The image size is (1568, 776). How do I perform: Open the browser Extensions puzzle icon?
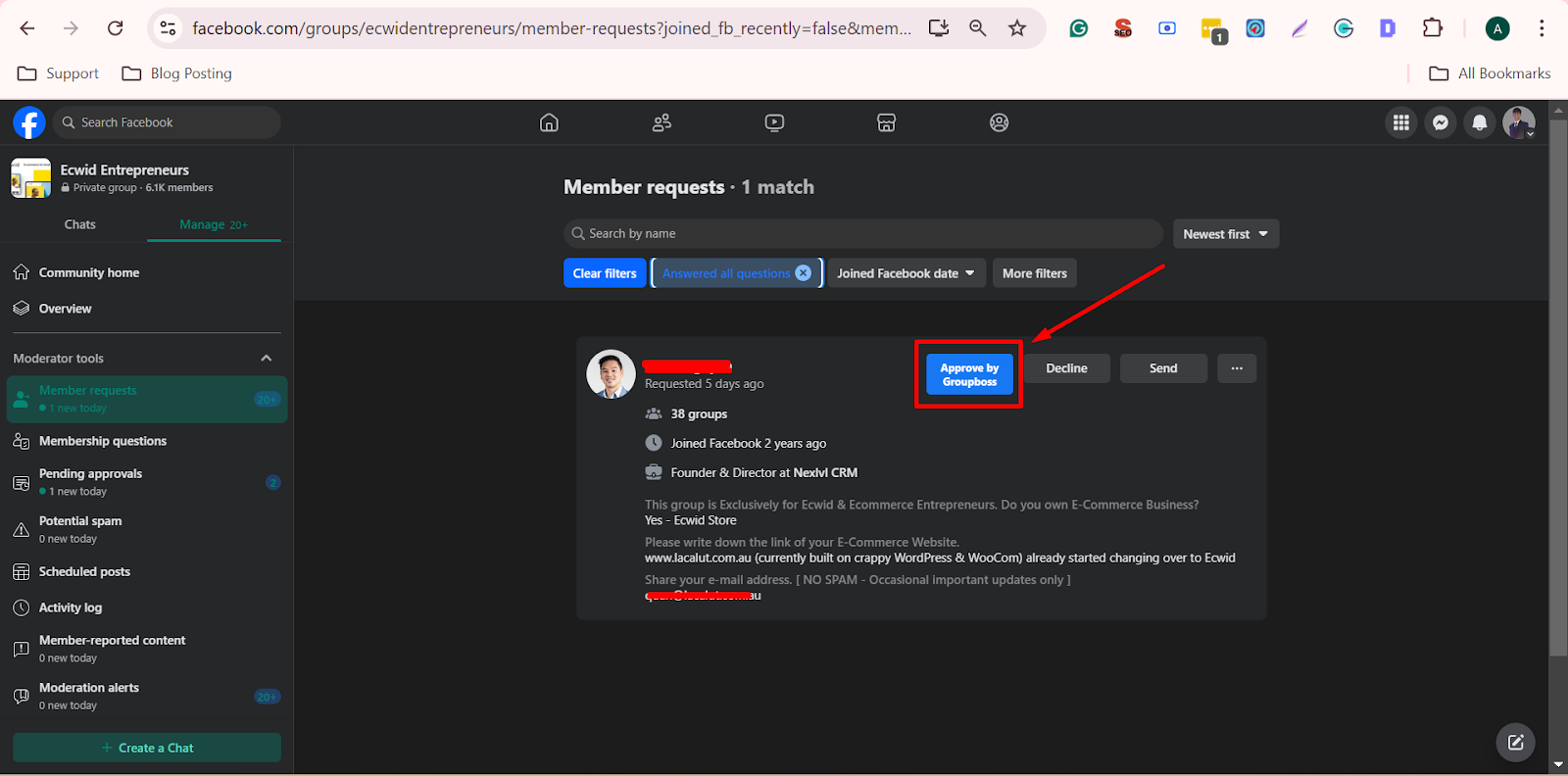coord(1433,28)
